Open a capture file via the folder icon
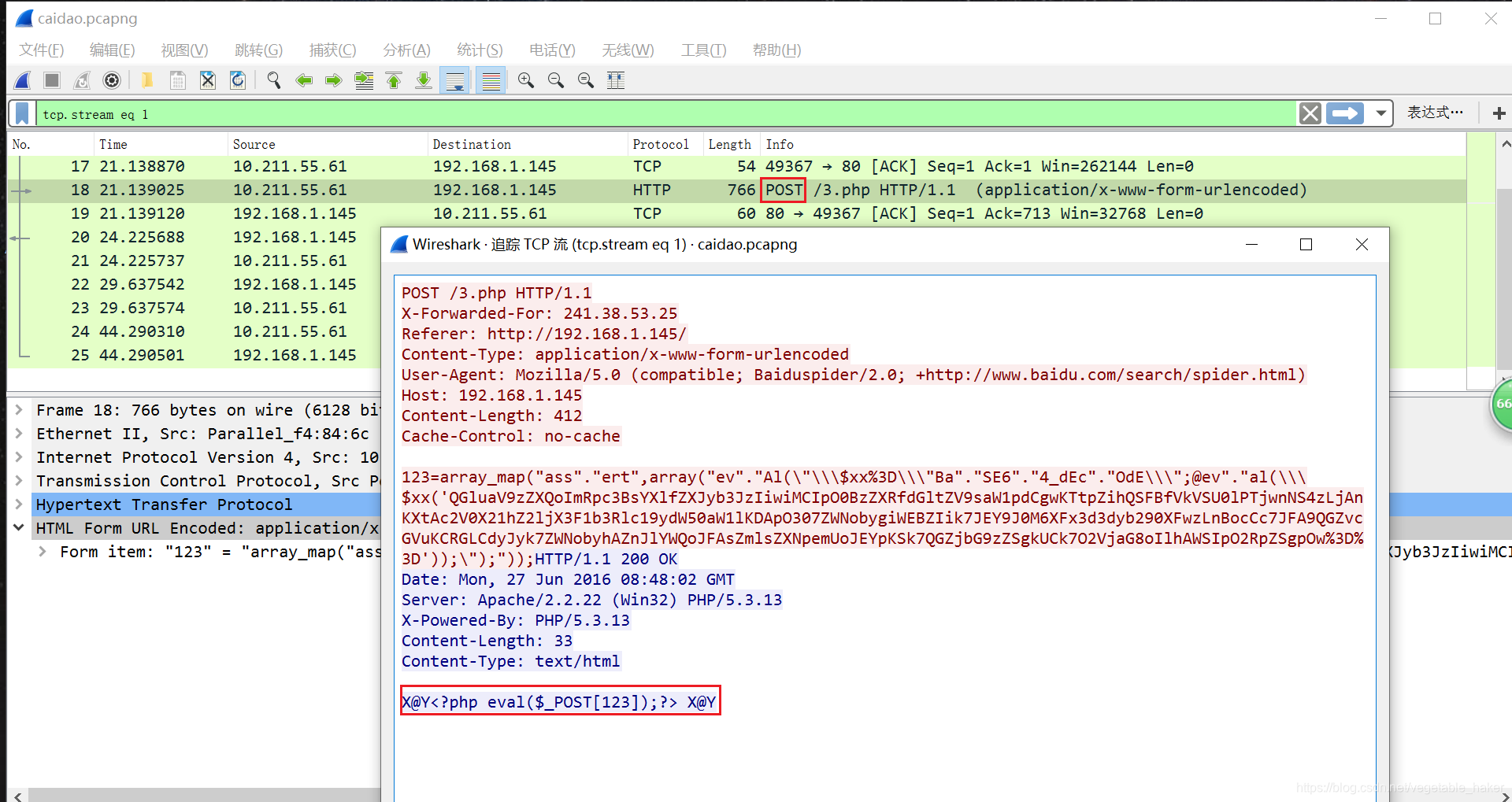This screenshot has width=1512, height=802. pos(147,80)
